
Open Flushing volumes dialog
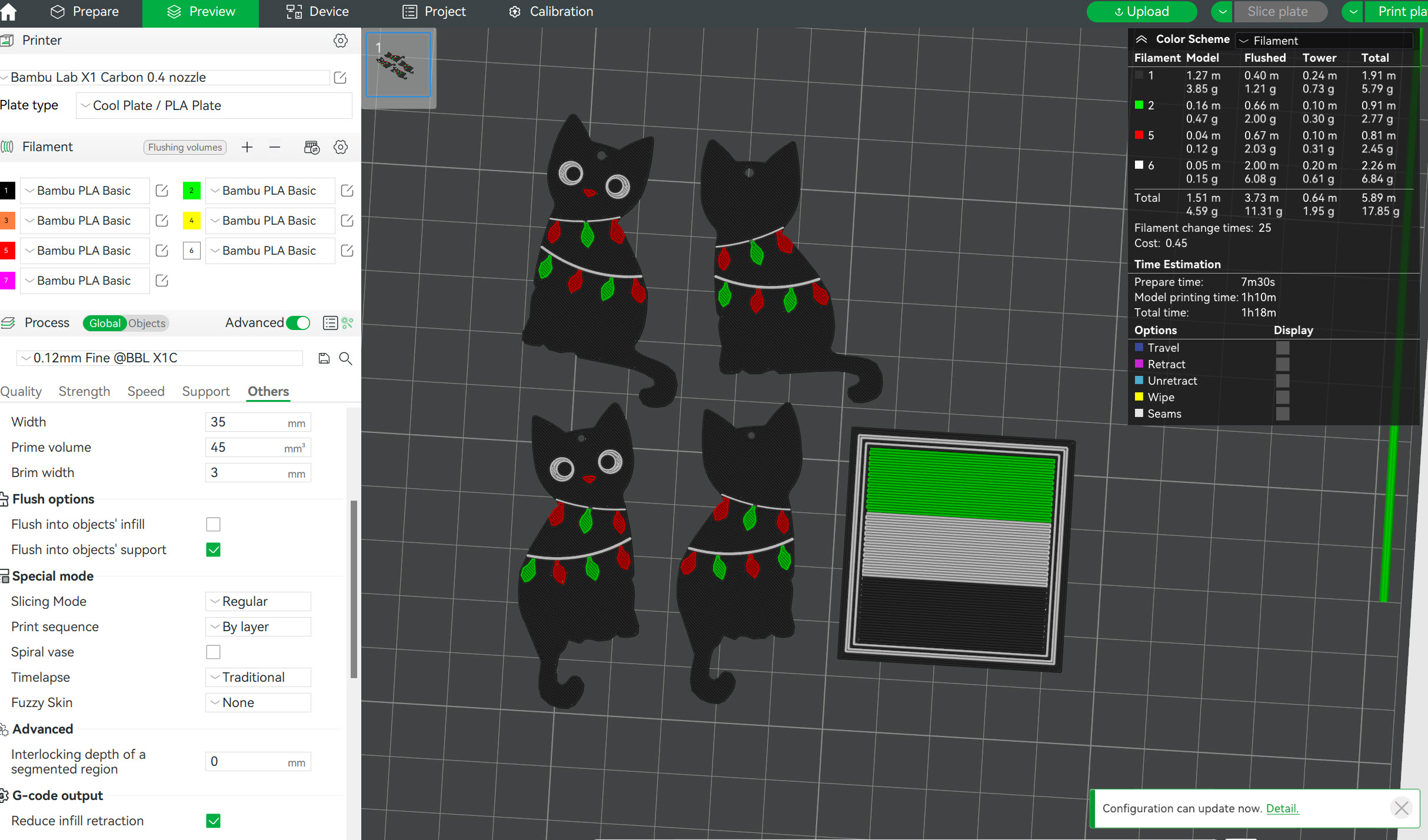[185, 147]
